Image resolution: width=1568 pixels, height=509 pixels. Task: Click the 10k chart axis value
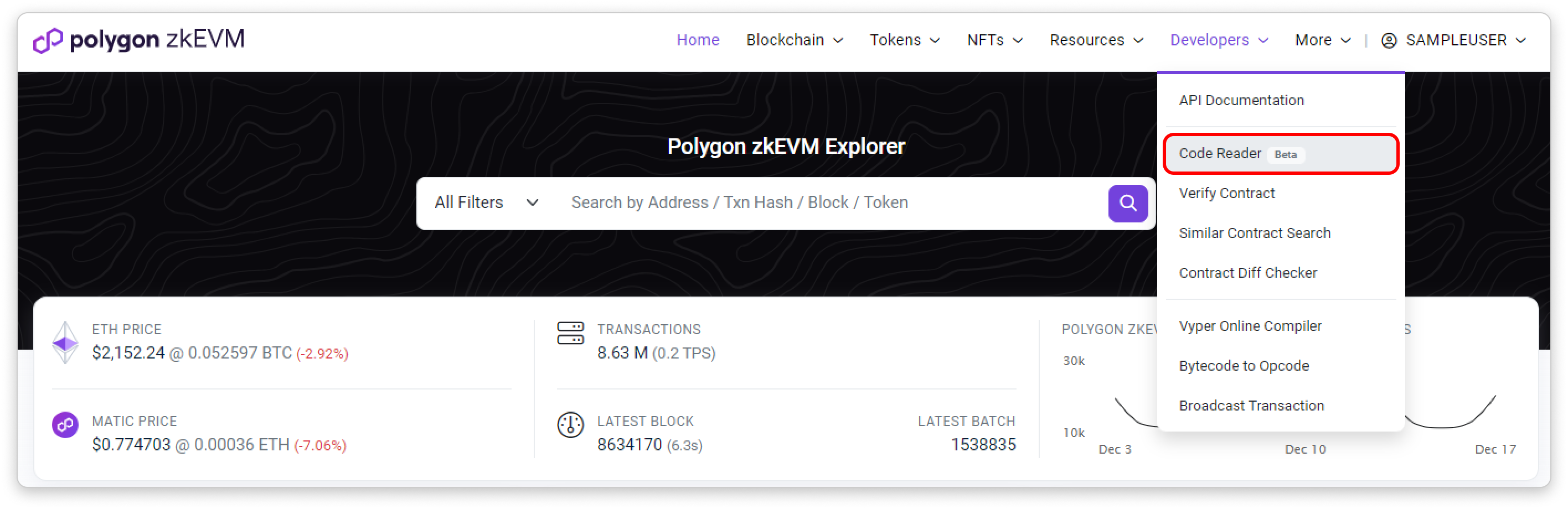pyautogui.click(x=1073, y=433)
